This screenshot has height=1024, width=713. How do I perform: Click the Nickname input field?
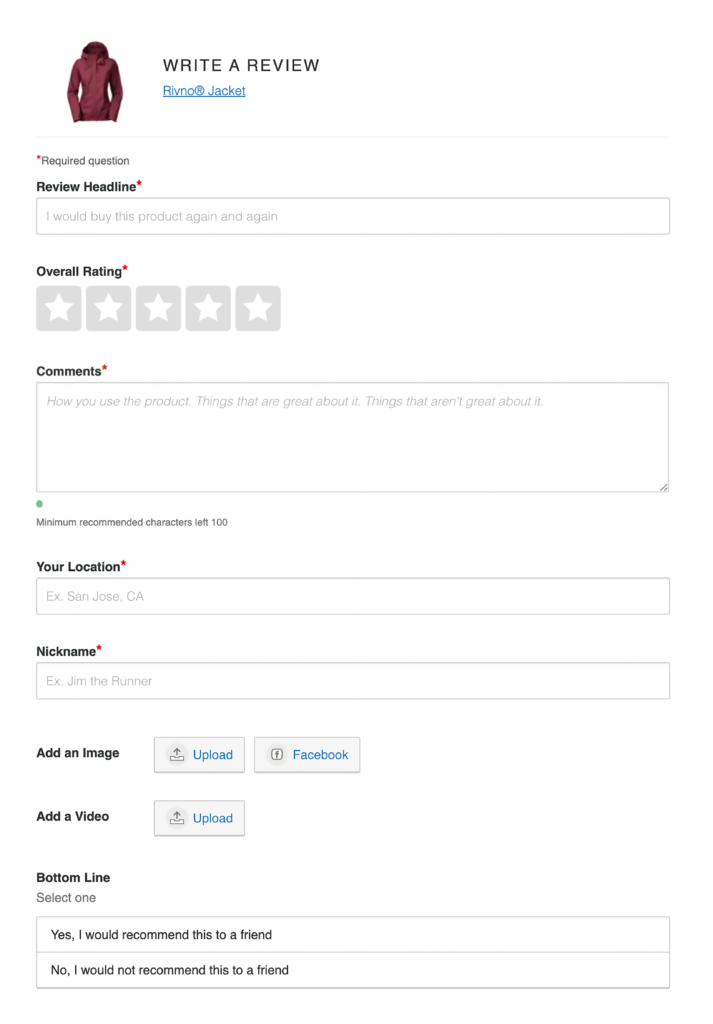(x=352, y=680)
